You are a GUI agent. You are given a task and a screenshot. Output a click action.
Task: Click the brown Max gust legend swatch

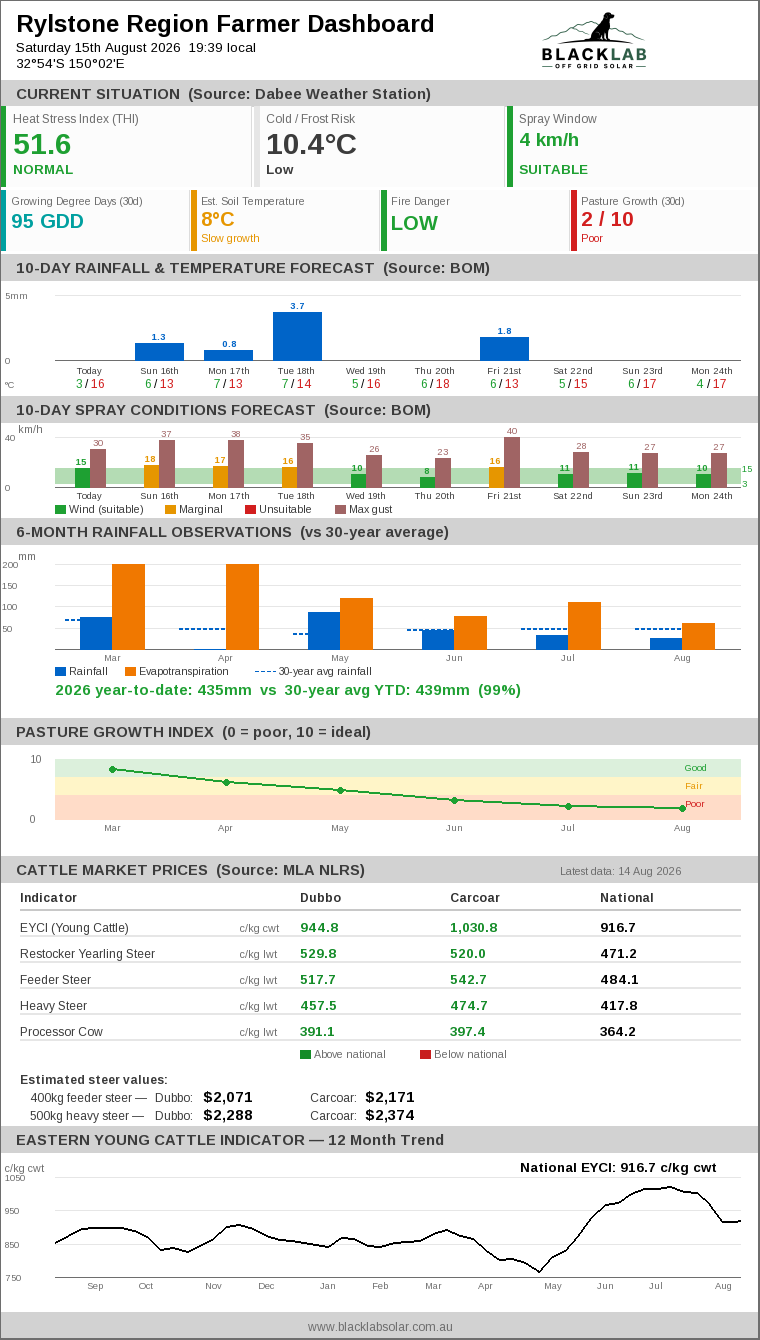click(340, 510)
